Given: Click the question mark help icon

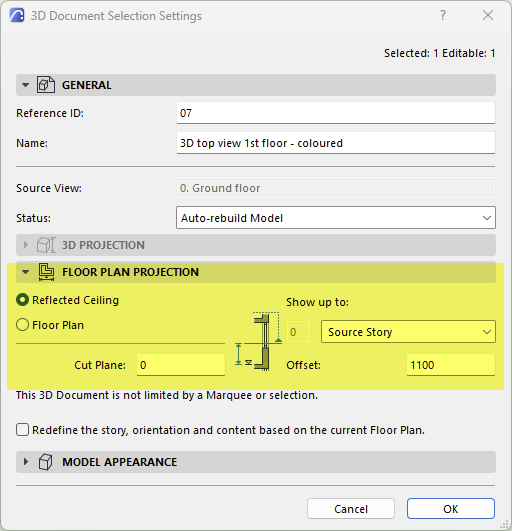Looking at the screenshot, I should (x=443, y=15).
